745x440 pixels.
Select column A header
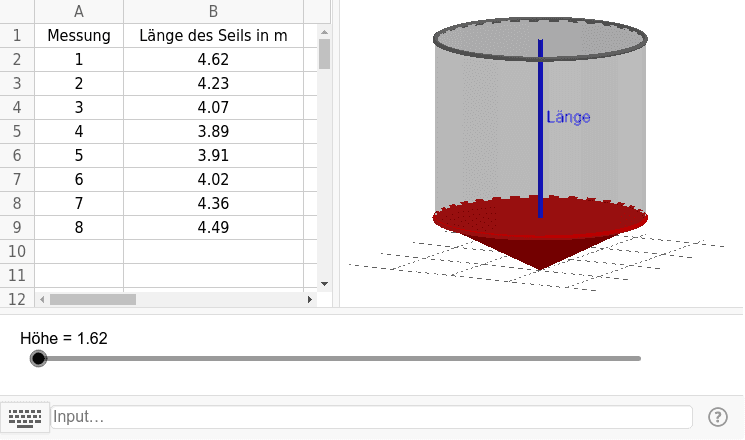[x=79, y=11]
